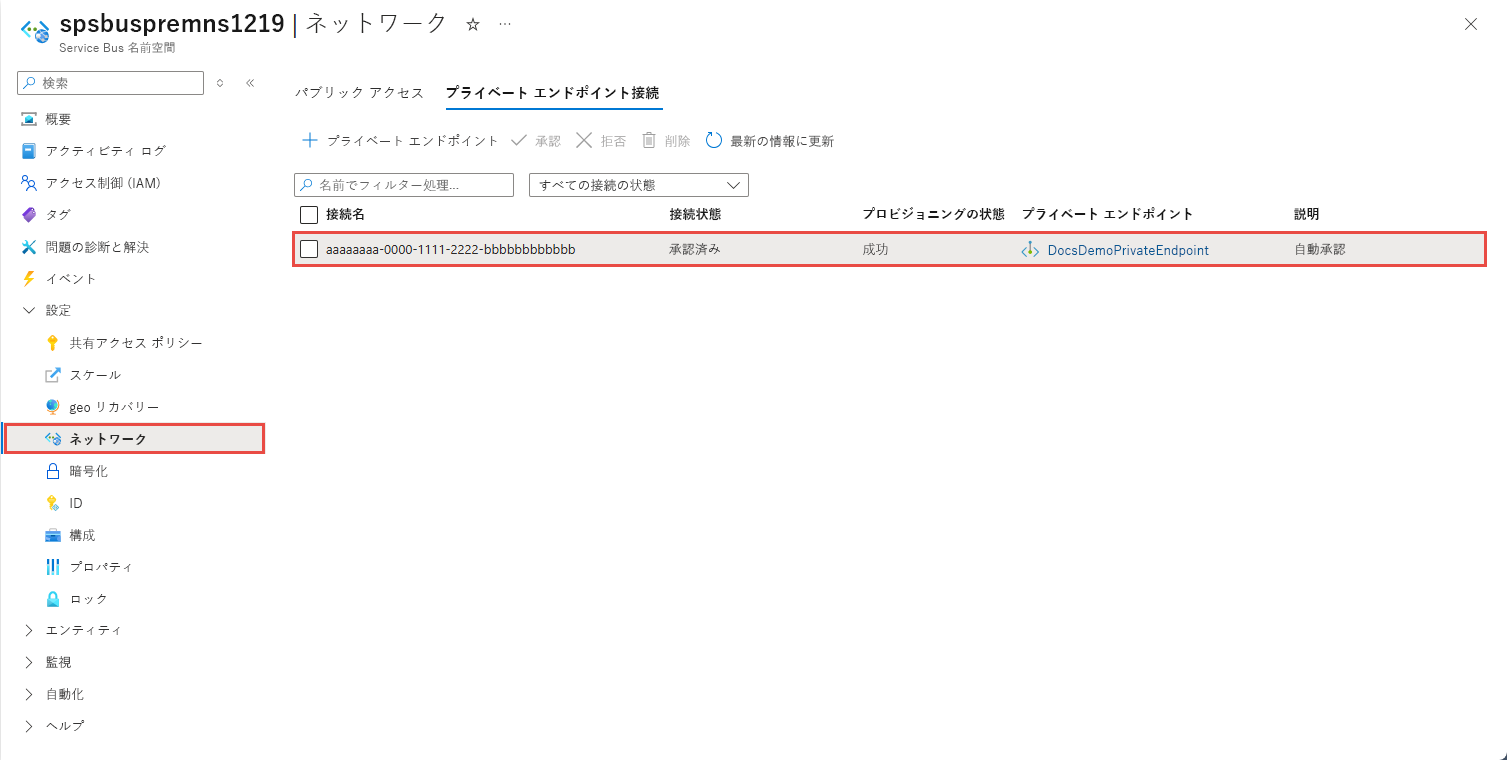Collapse the 設定 section
The width and height of the screenshot is (1507, 760).
28,311
